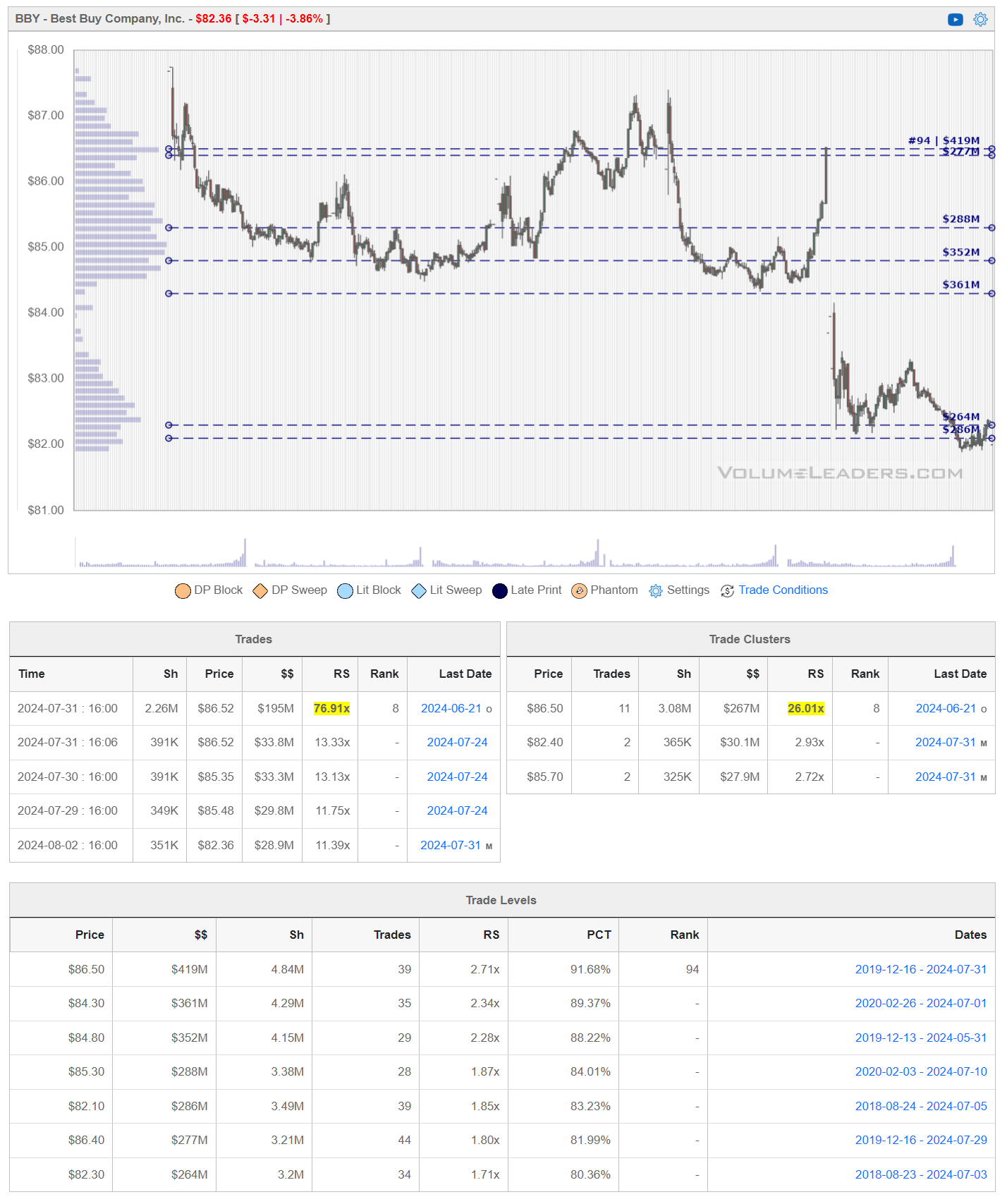The height and width of the screenshot is (1204, 1007).
Task: Click the $419M trade level amount
Action: (190, 969)
